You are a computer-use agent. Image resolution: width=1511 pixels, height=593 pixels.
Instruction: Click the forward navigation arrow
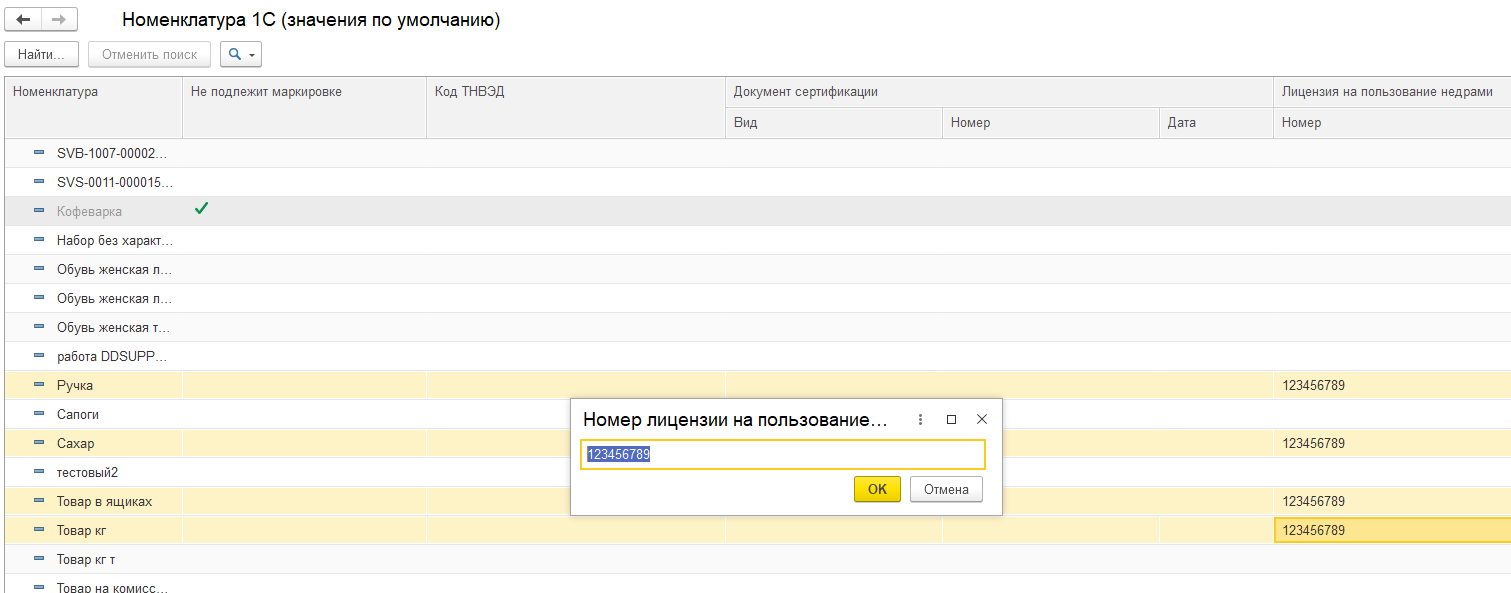(x=59, y=20)
